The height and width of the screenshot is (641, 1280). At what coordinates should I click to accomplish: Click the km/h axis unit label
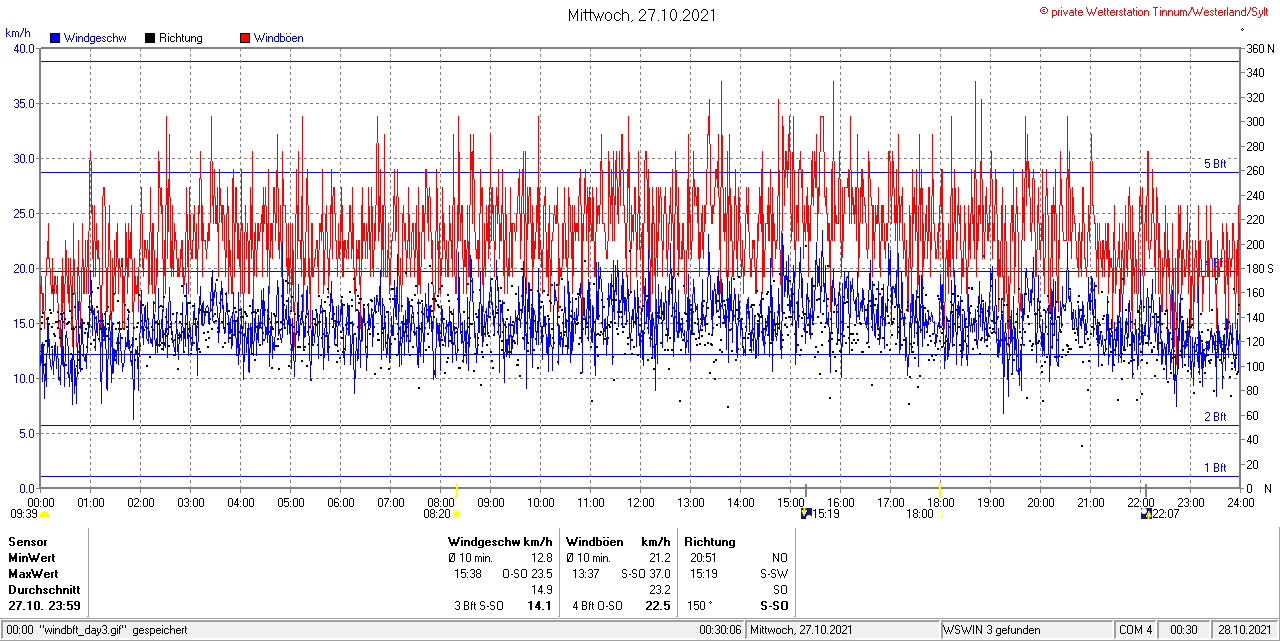click(17, 33)
